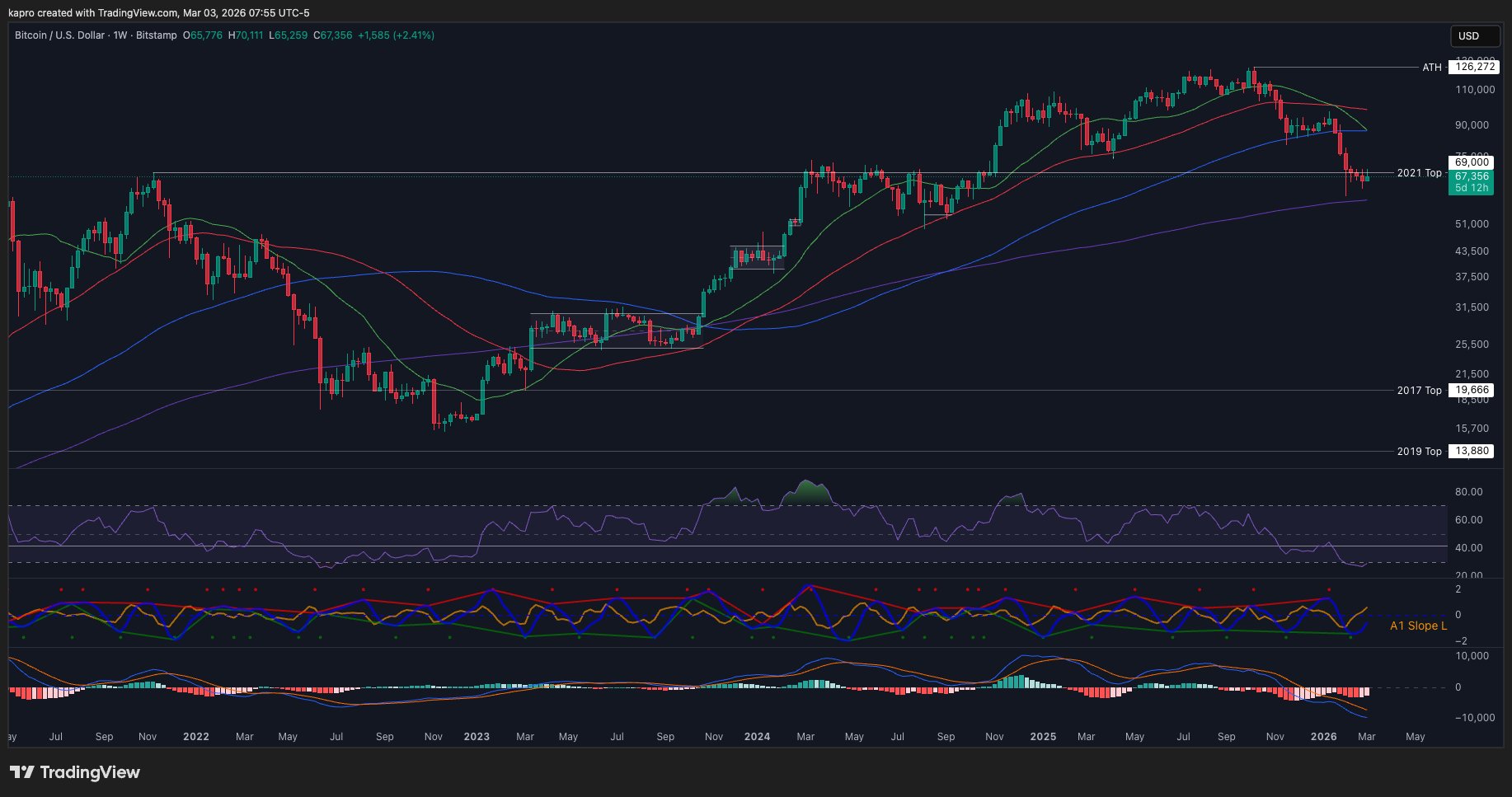Image resolution: width=1512 pixels, height=797 pixels.
Task: Click the TradingView logo icon
Action: pyautogui.click(x=22, y=772)
